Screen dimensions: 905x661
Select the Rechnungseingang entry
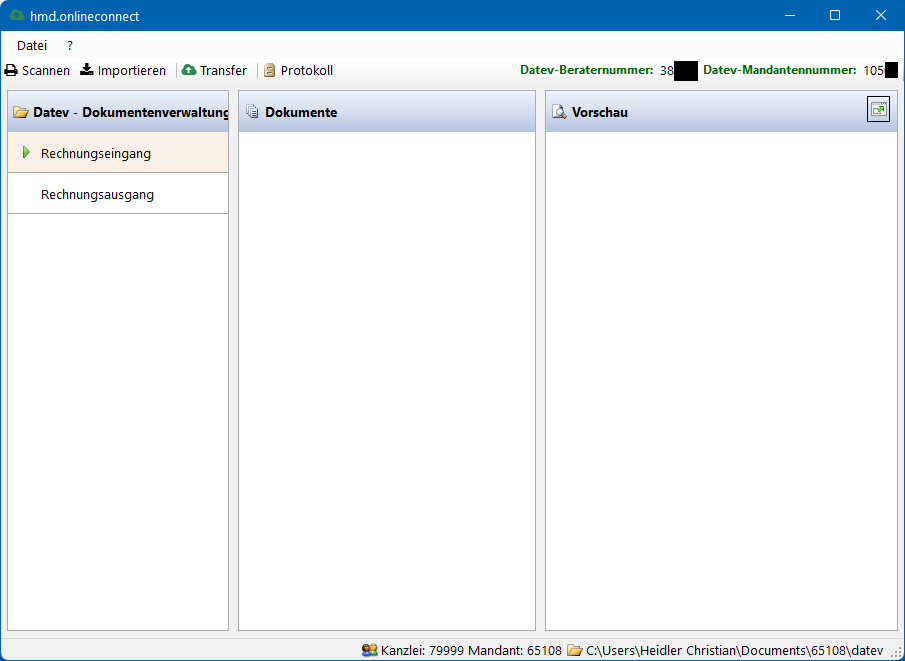(x=97, y=153)
